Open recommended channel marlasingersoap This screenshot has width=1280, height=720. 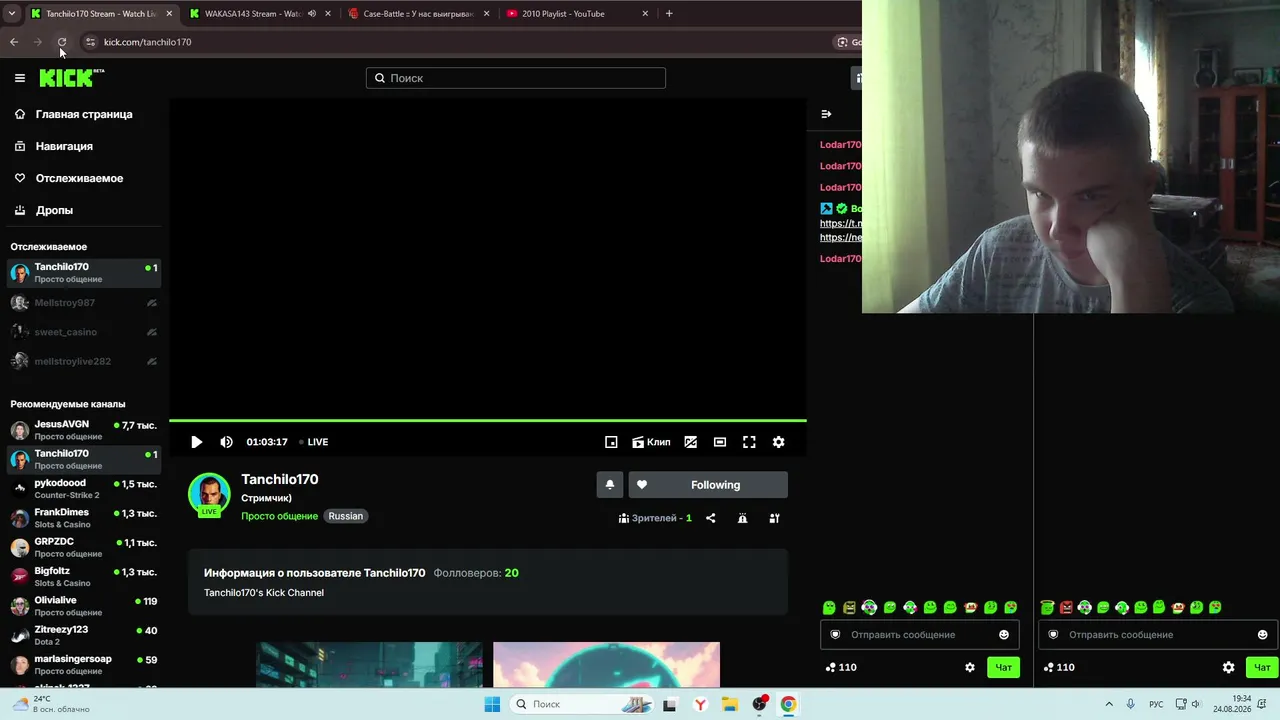(84, 664)
